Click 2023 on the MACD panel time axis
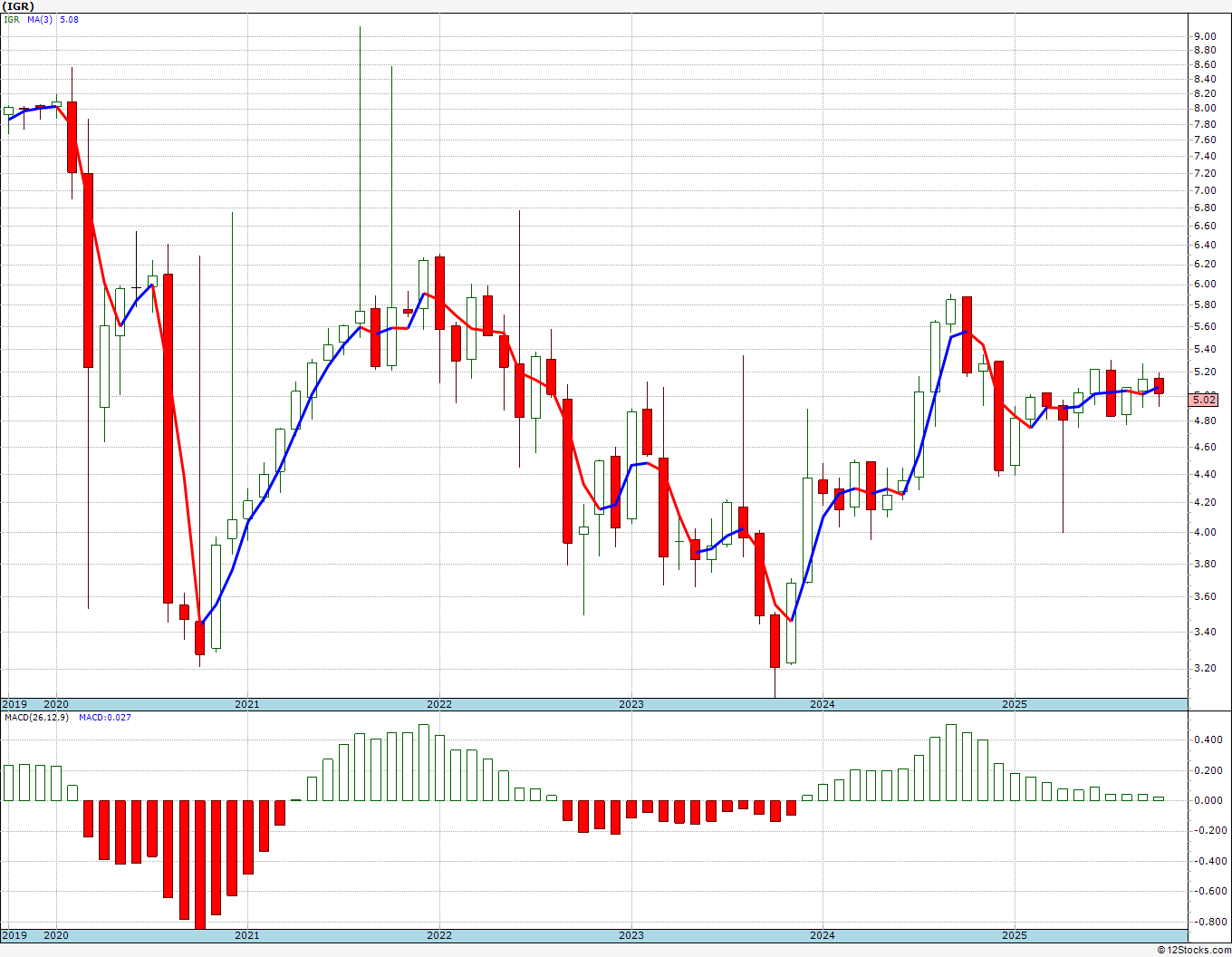 (631, 935)
